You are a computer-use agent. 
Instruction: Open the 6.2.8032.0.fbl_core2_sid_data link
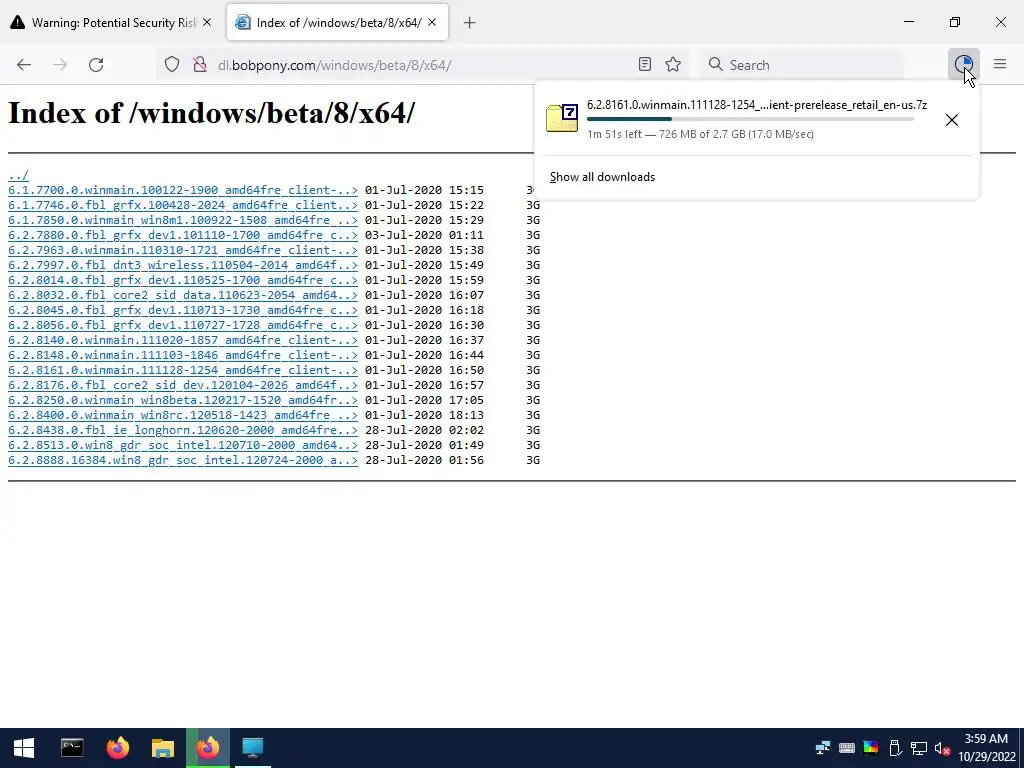(183, 295)
